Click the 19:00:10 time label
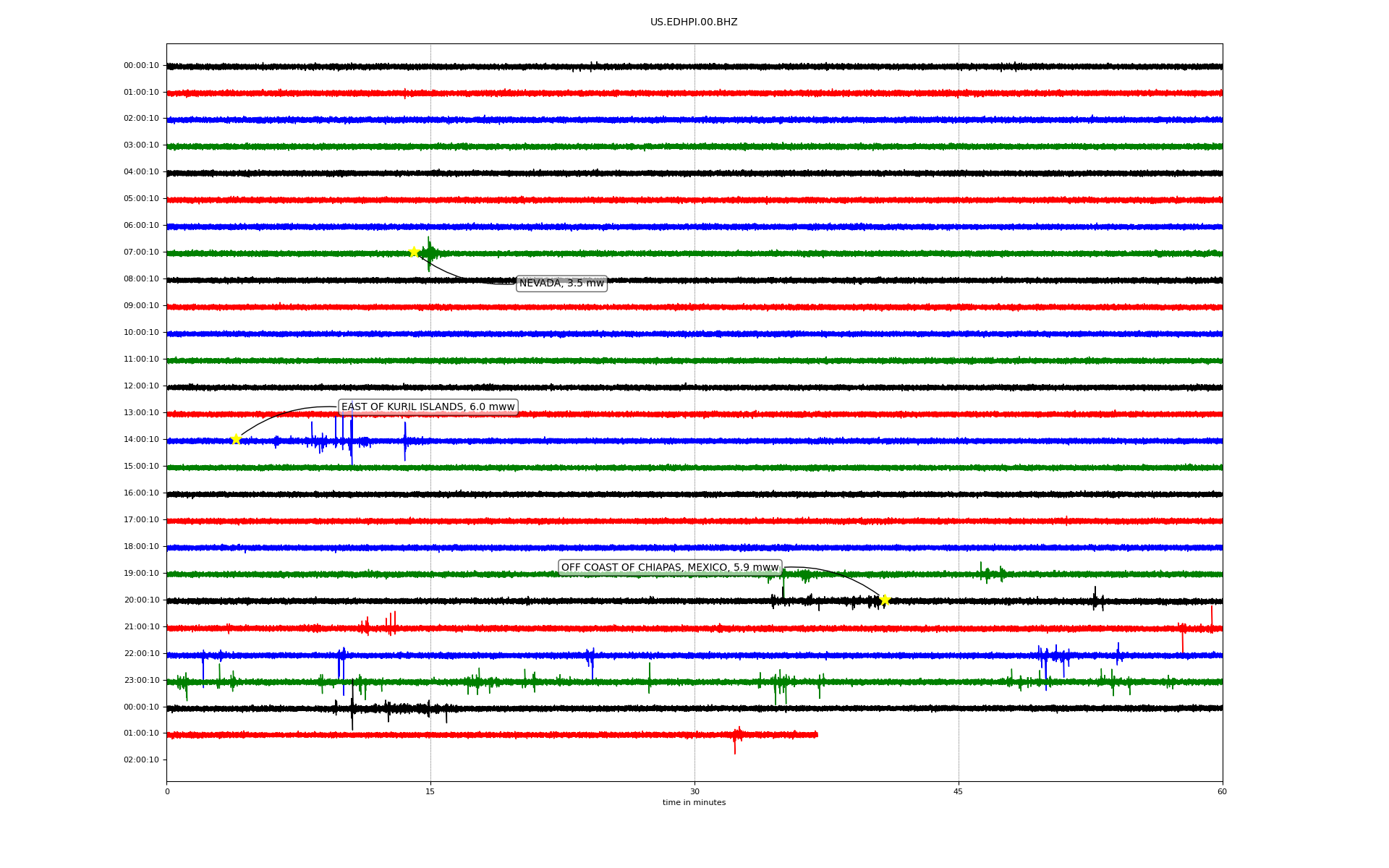This screenshot has width=1389, height=868. (141, 574)
